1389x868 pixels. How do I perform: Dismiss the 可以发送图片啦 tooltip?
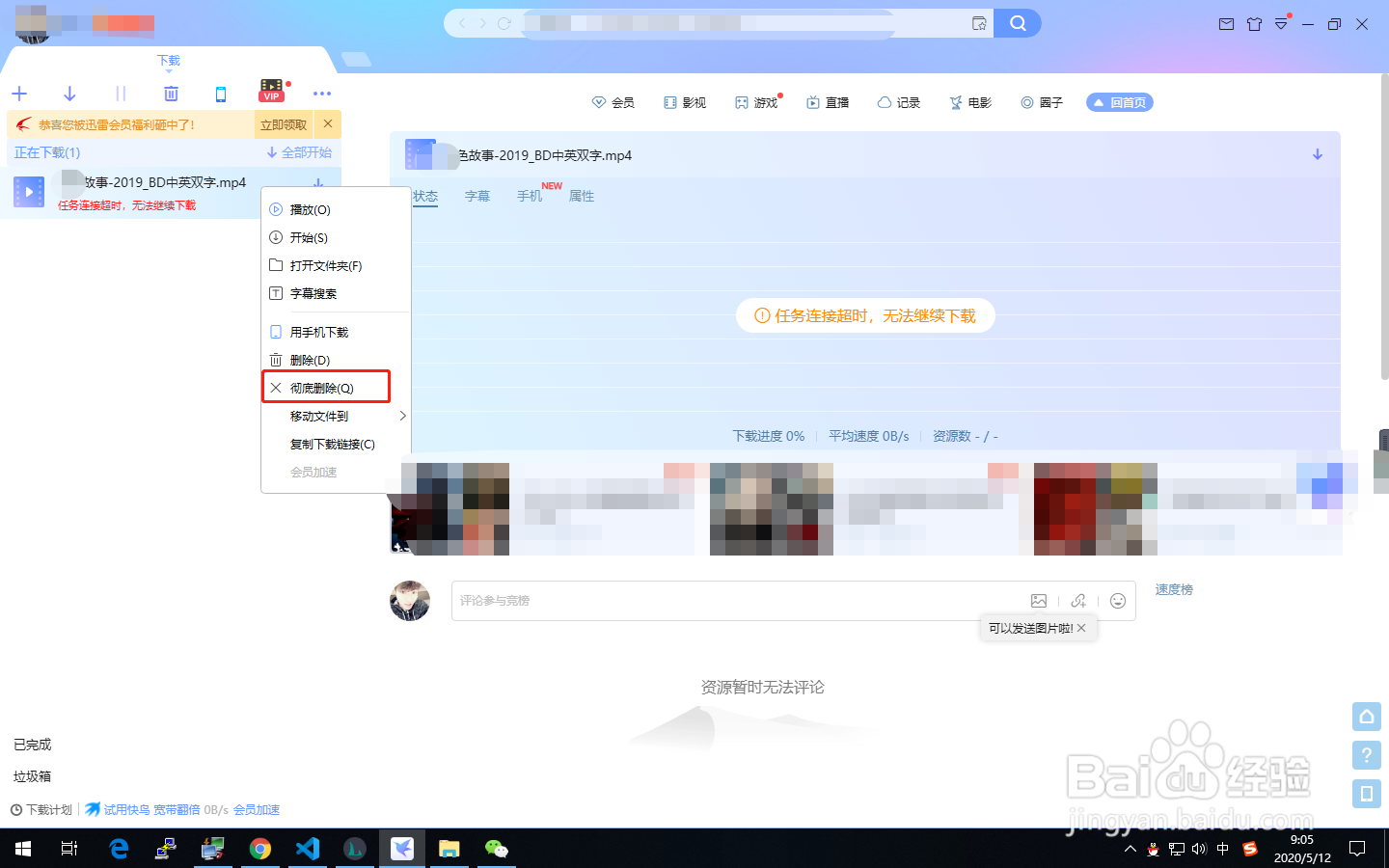[1081, 628]
